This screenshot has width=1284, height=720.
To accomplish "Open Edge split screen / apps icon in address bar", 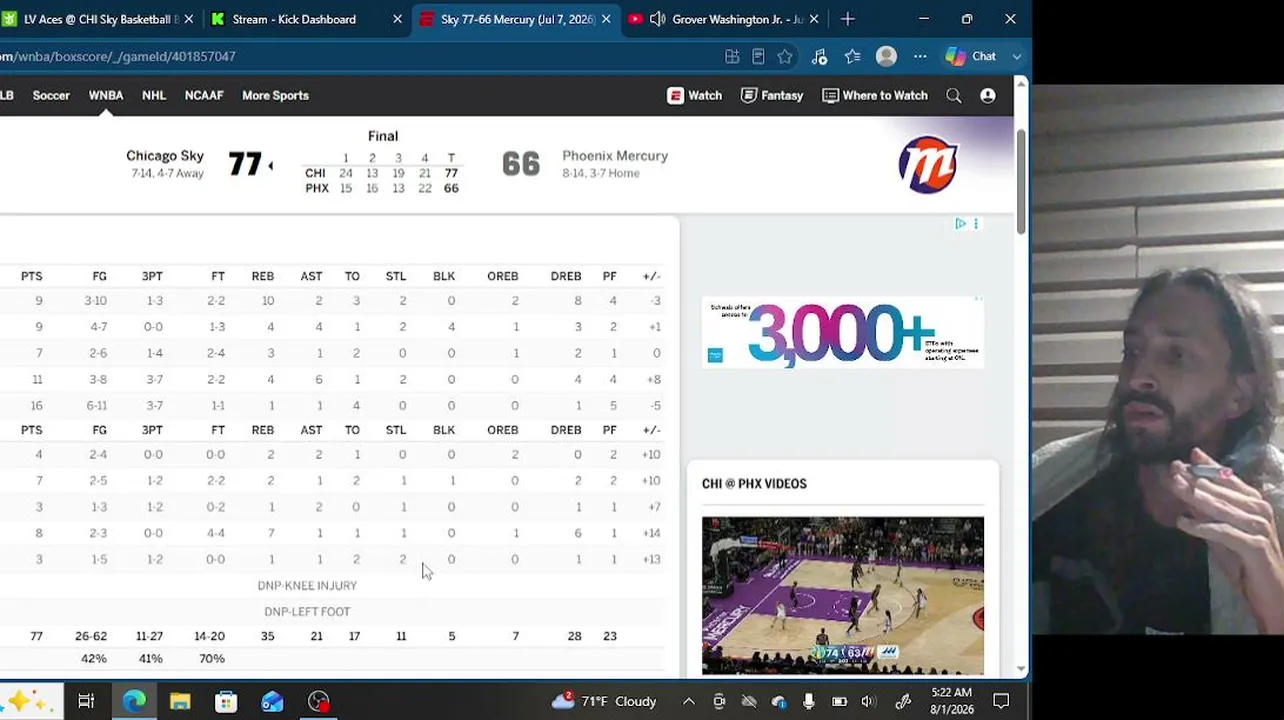I will point(732,57).
